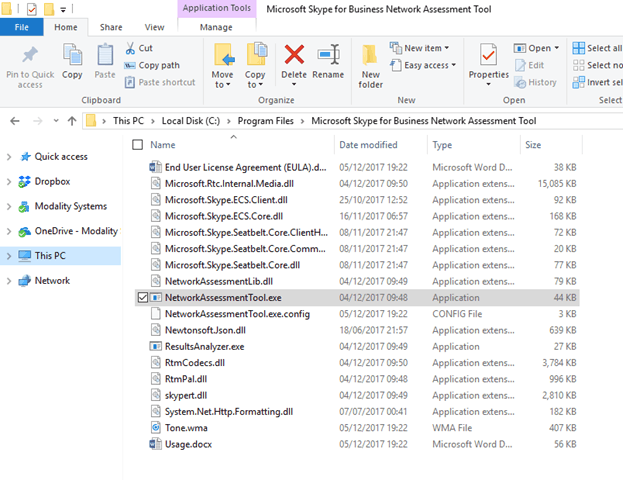This screenshot has height=480, width=623.
Task: Toggle the select-all checkbox beside Name
Action: [x=137, y=145]
